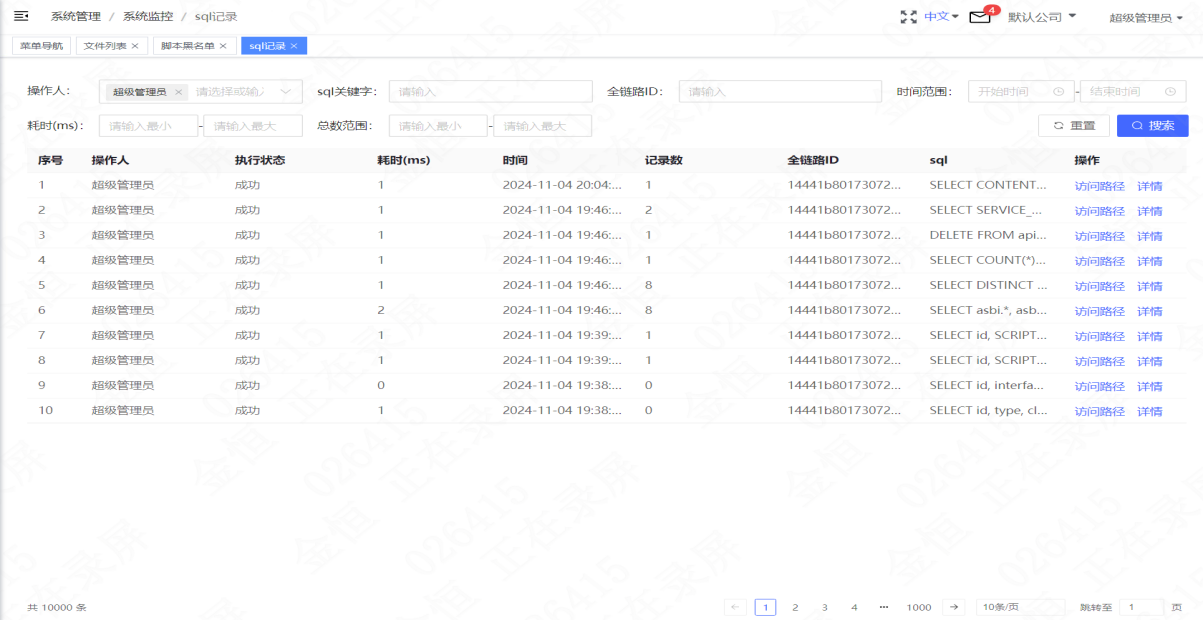Focus the 全链路ID input field
Viewport: 1203px width, 620px height.
(780, 92)
